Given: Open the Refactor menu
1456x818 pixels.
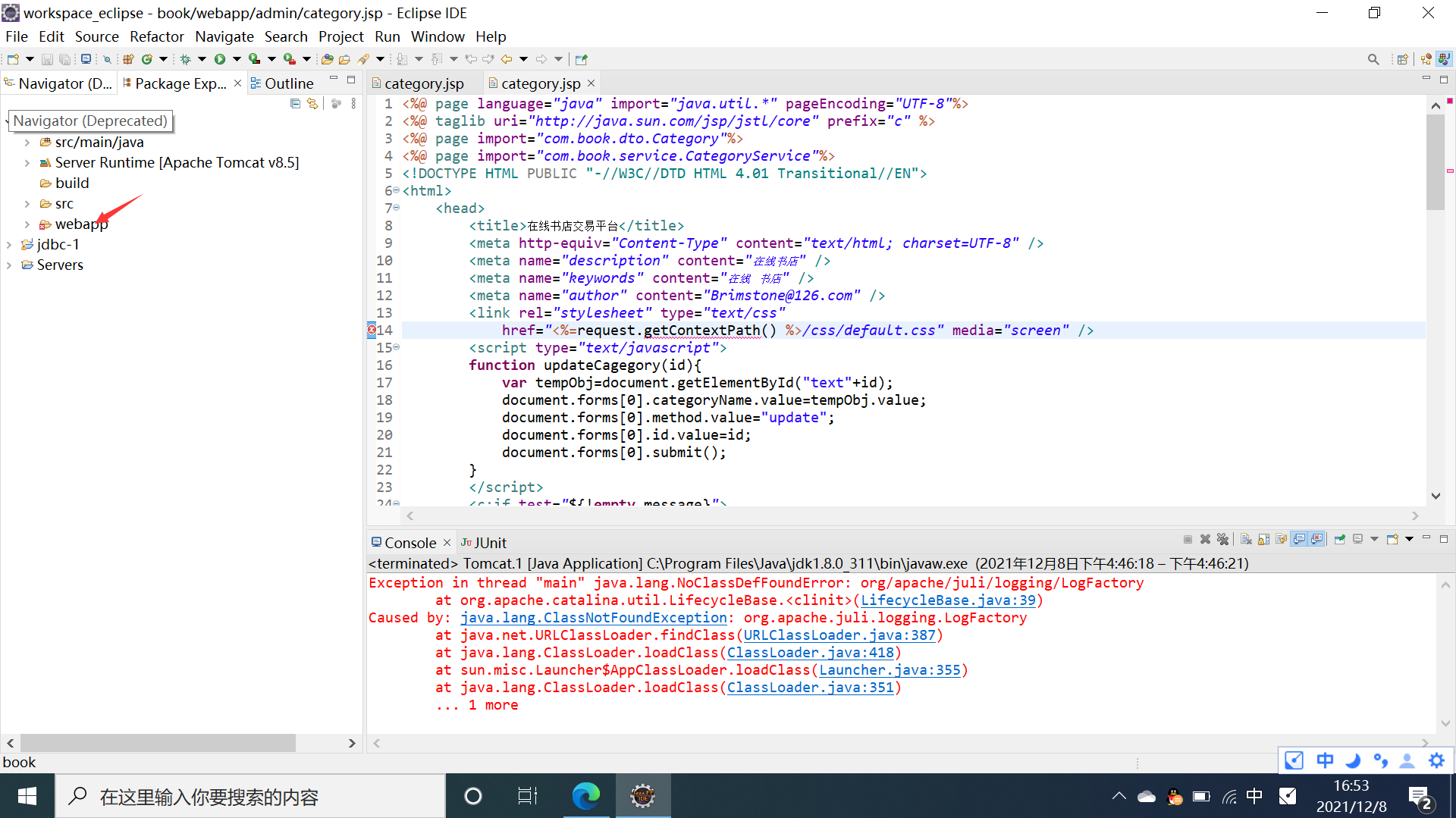Looking at the screenshot, I should pos(156,36).
